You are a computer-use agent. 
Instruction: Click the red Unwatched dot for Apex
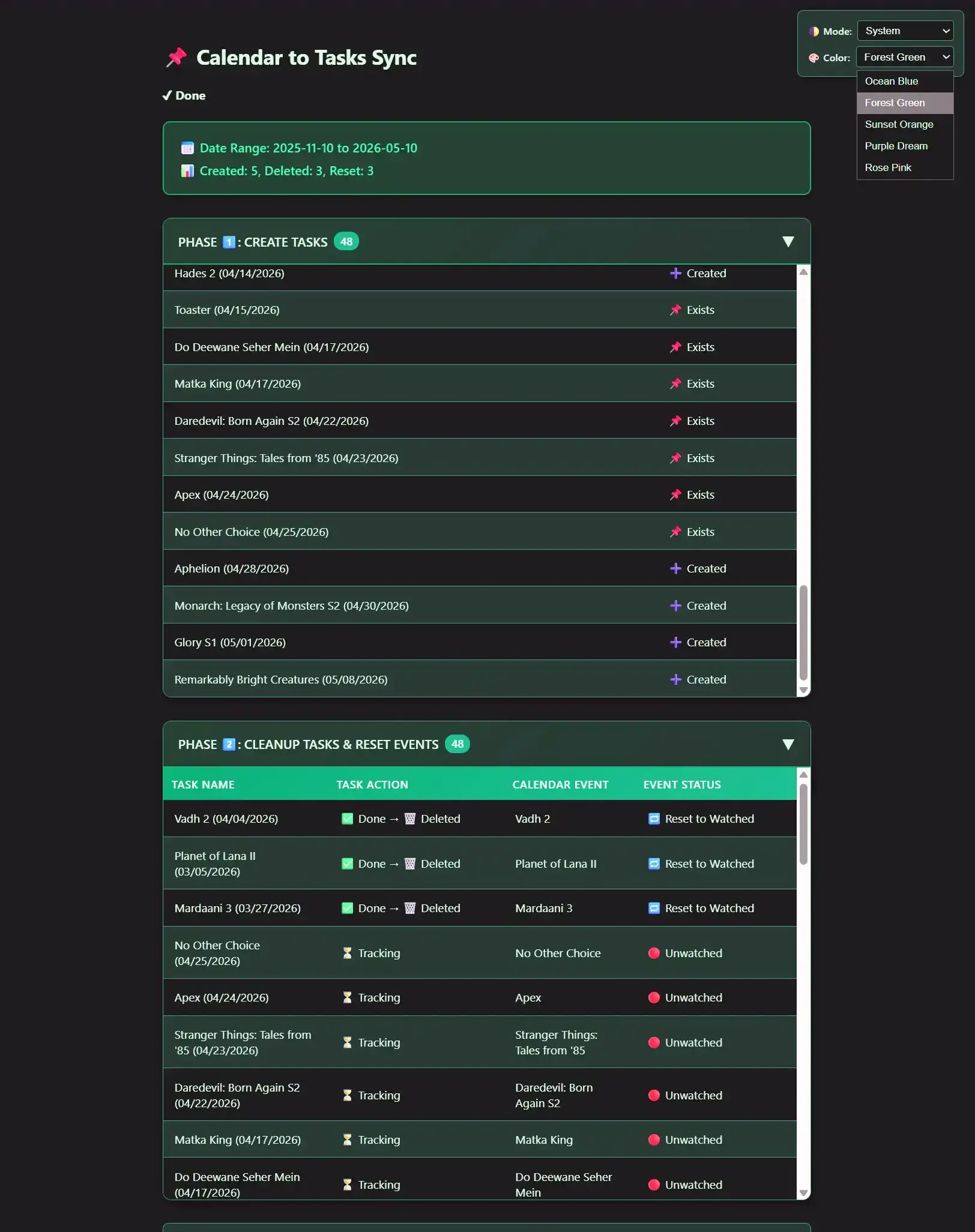pos(654,998)
